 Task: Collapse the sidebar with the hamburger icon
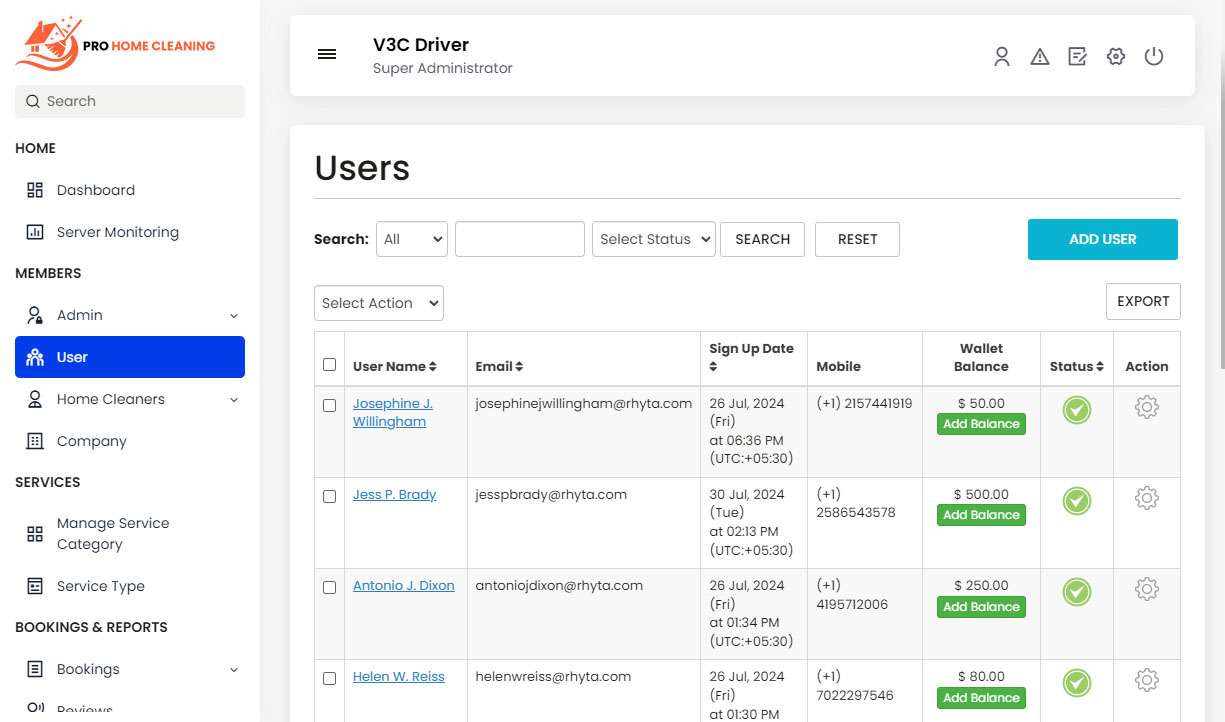(327, 54)
